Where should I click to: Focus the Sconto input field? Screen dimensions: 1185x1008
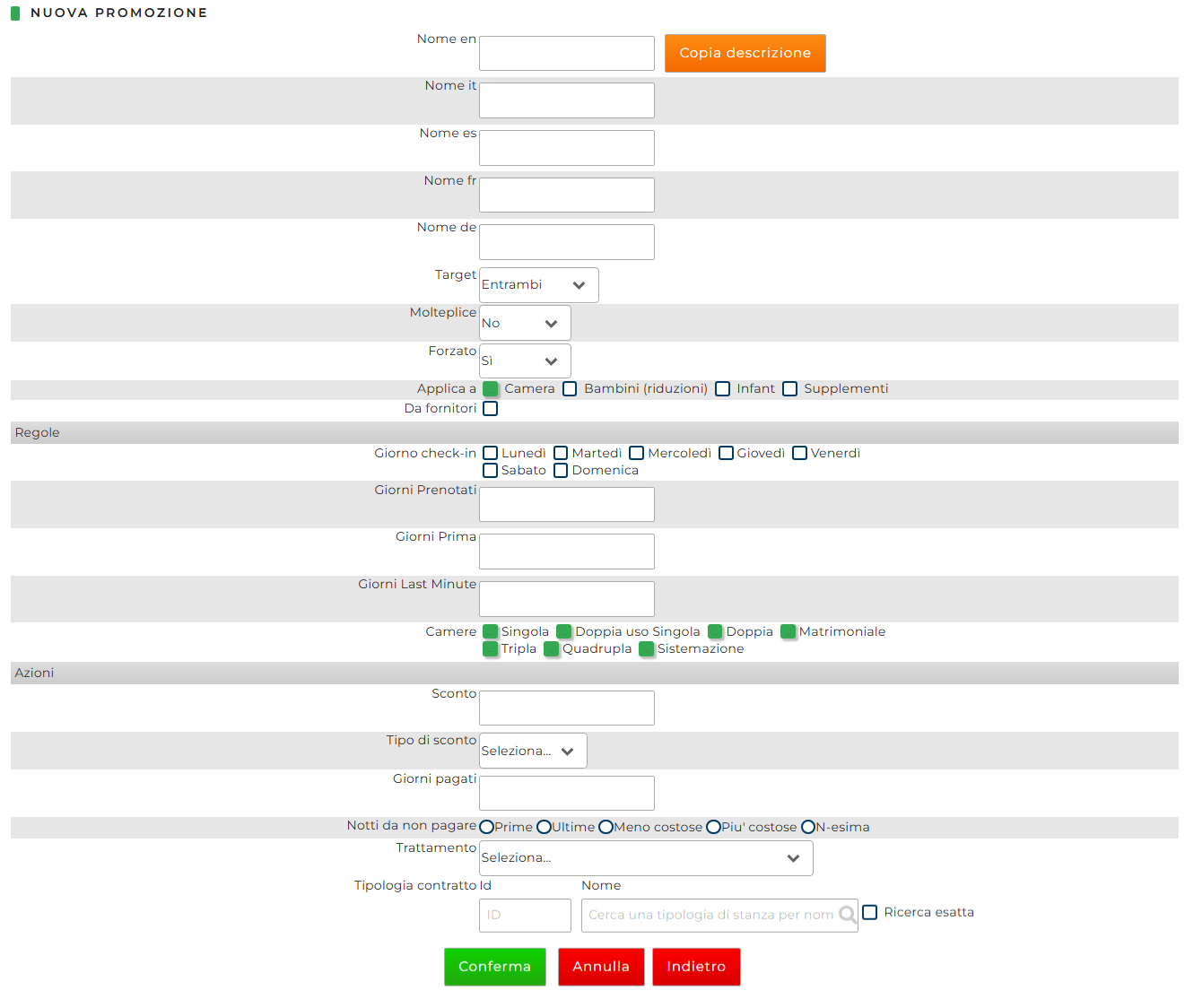(566, 708)
